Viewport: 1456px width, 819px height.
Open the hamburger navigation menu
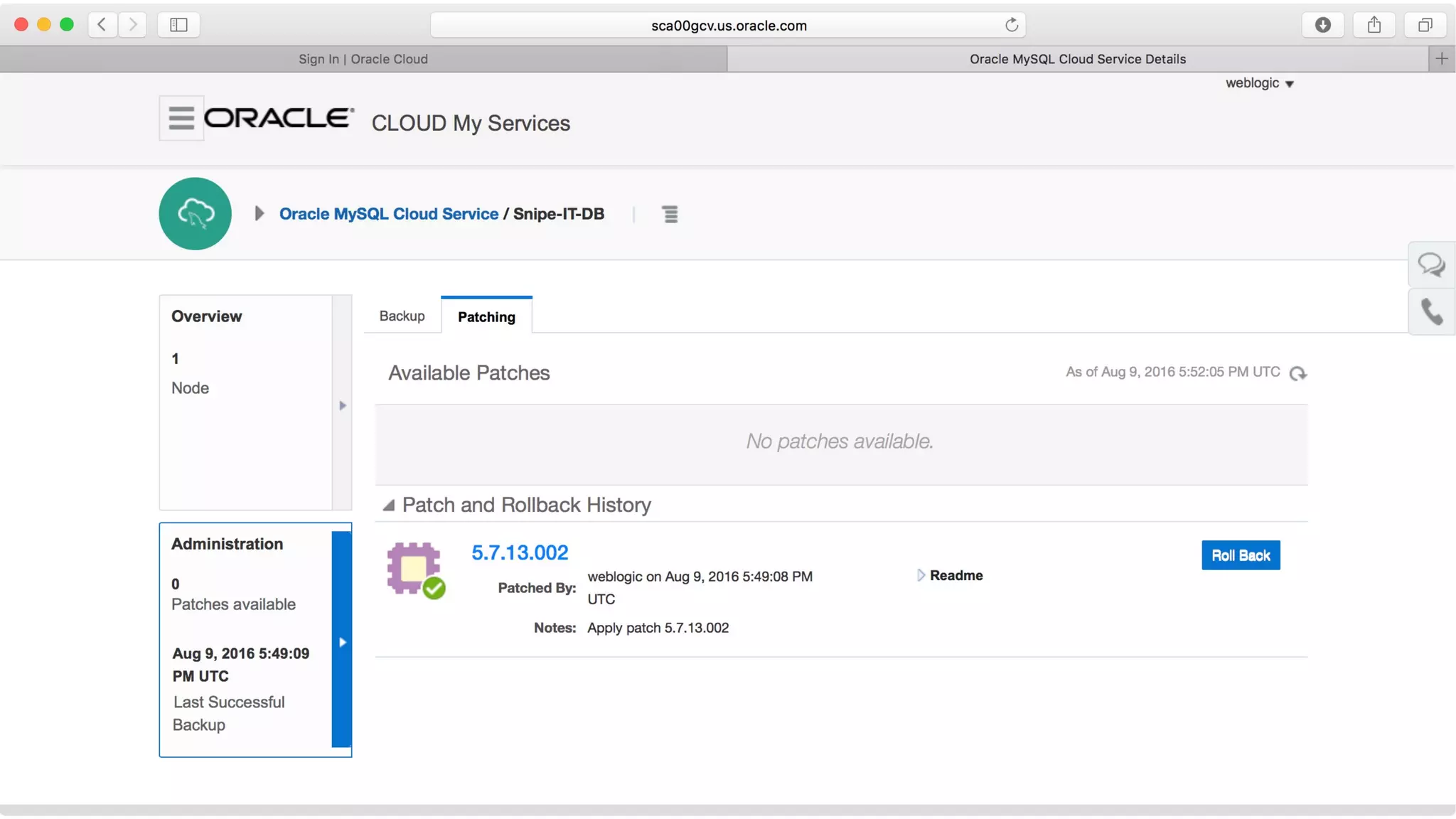tap(181, 118)
